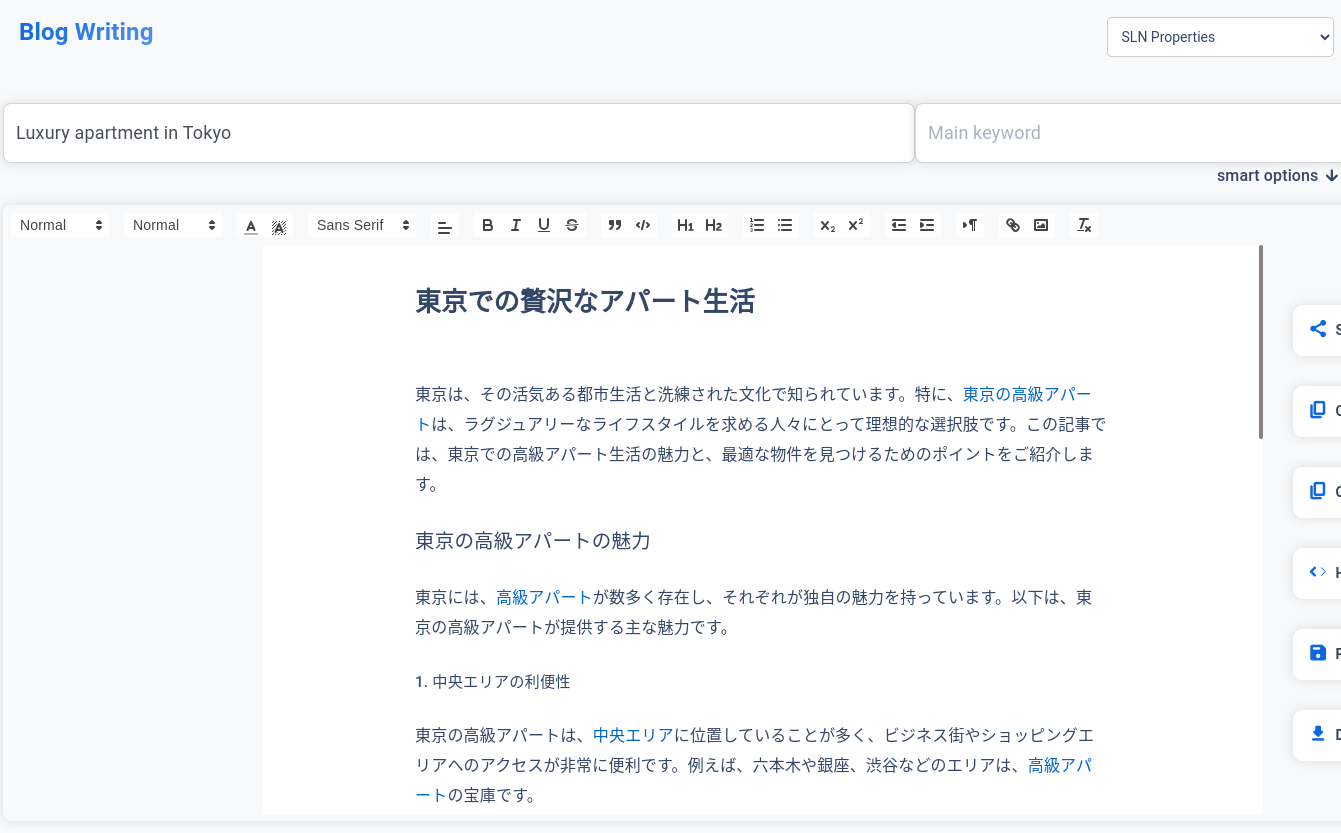1341x833 pixels.
Task: Click the Main keyword input field
Action: tap(1128, 133)
